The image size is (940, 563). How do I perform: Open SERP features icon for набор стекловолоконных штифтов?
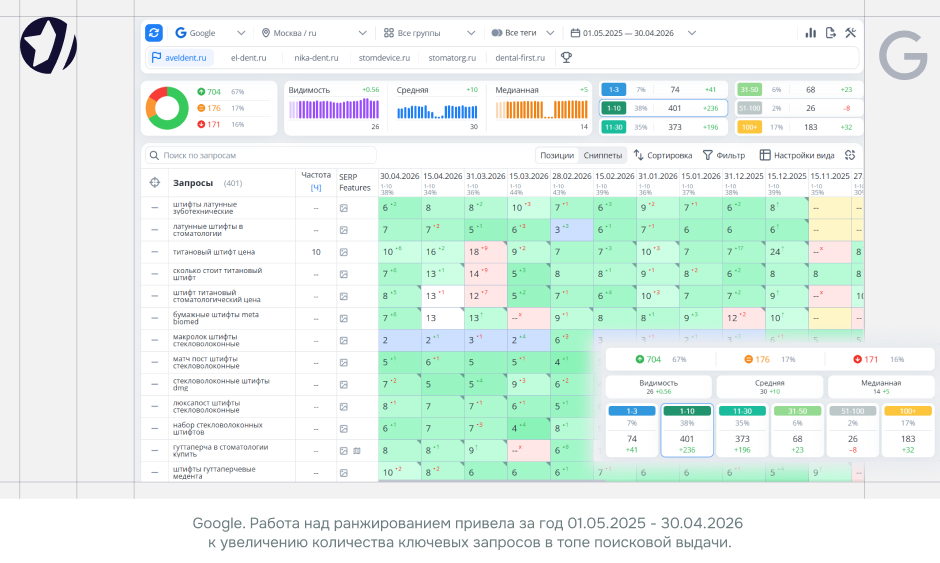[344, 429]
